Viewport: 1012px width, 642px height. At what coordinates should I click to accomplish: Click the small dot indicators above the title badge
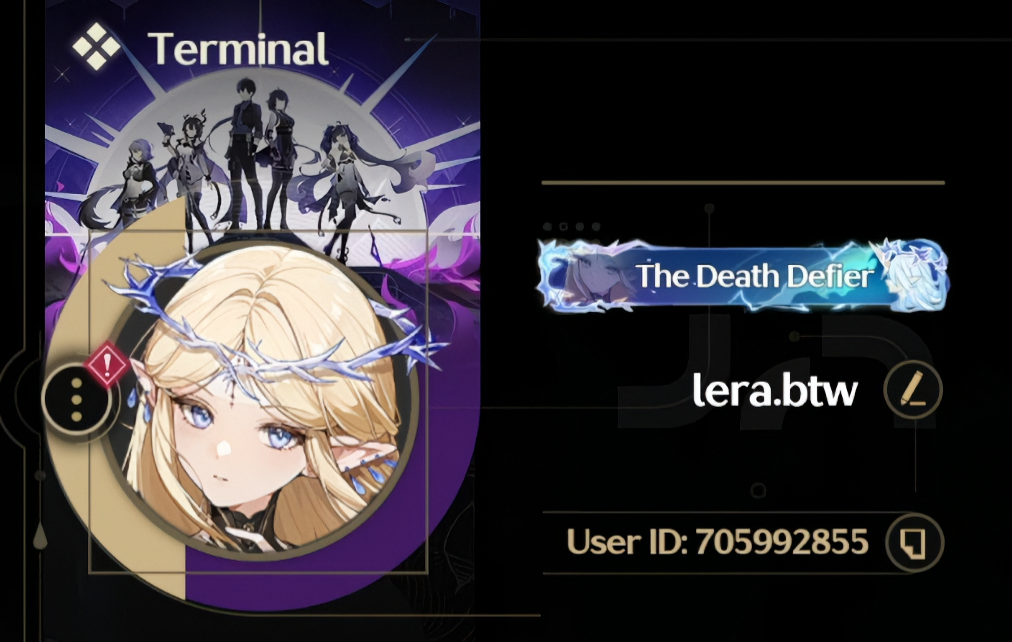tap(572, 226)
